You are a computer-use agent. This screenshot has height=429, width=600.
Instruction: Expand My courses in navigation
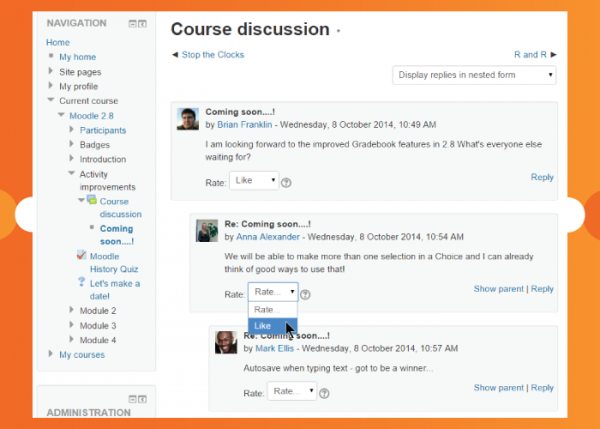[51, 354]
